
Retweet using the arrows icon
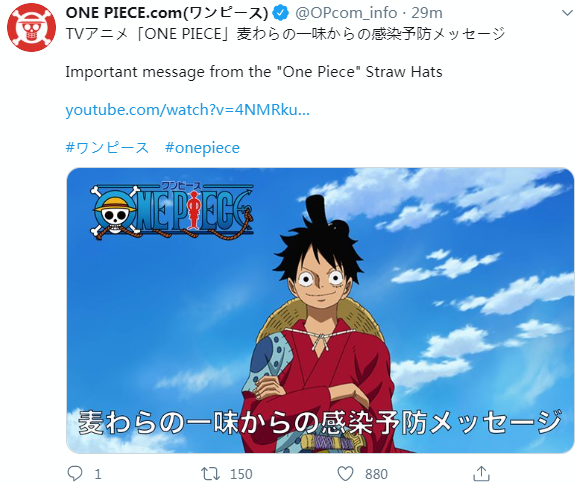pyautogui.click(x=210, y=474)
